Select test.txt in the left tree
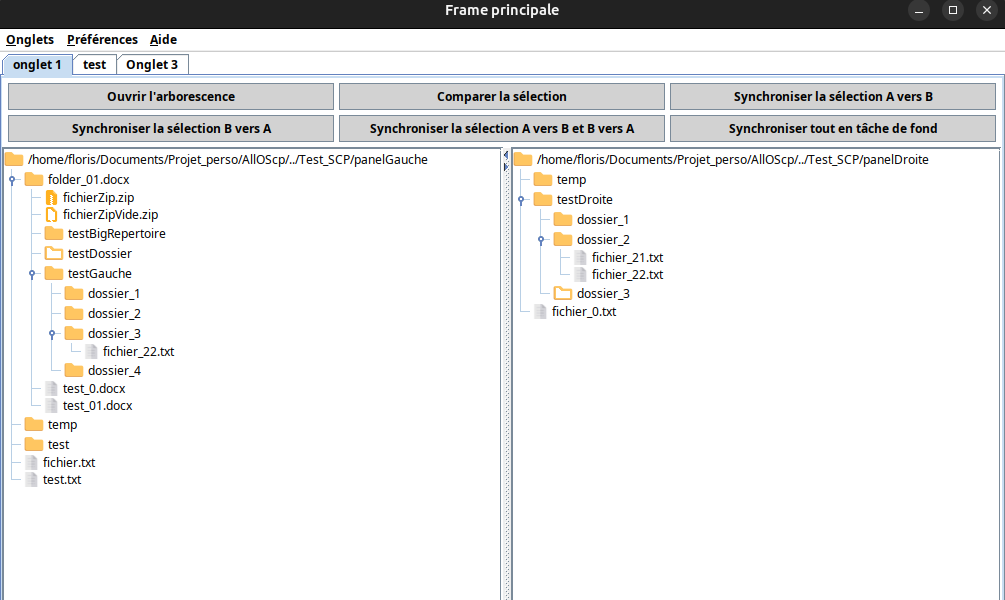Viewport: 1005px width, 600px height. click(62, 480)
